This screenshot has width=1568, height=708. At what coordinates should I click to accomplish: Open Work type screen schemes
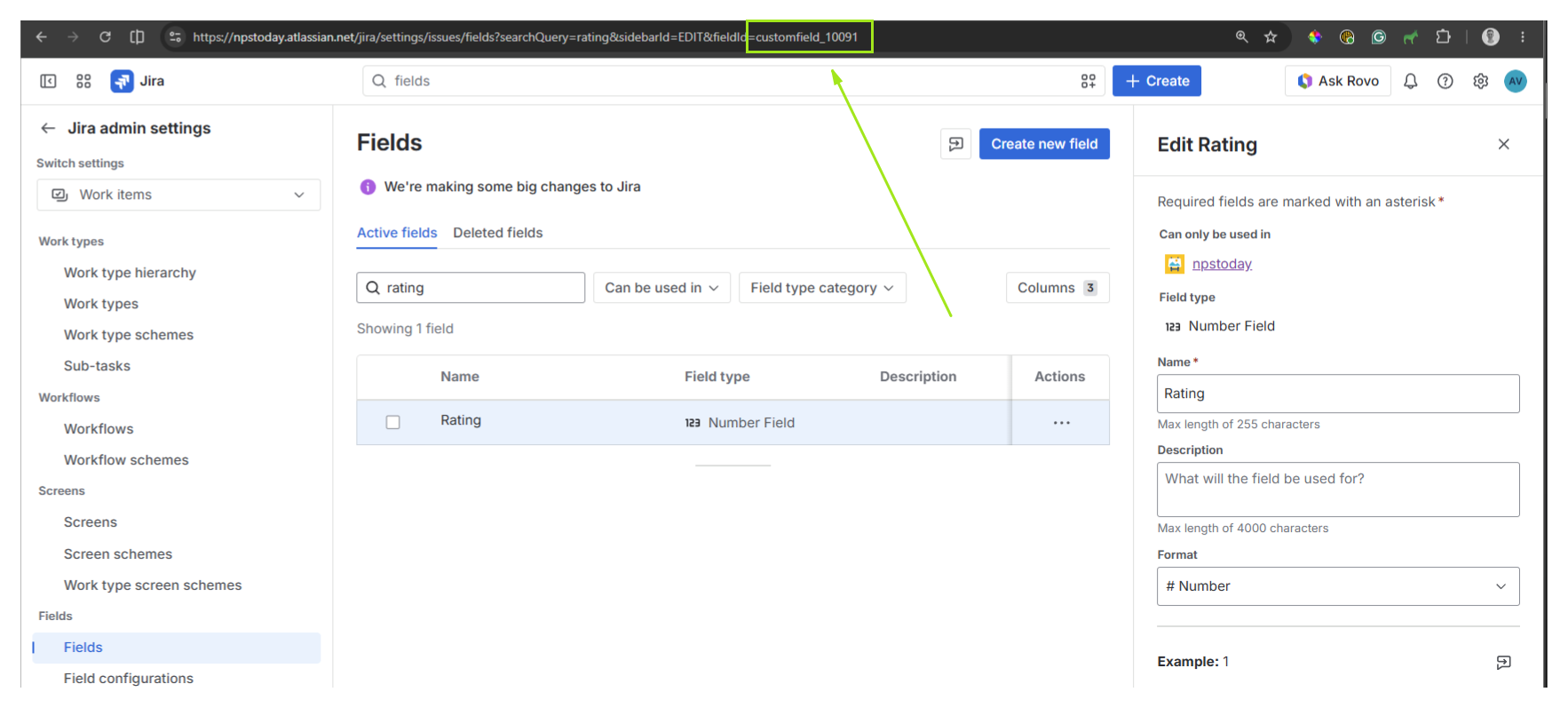(153, 585)
